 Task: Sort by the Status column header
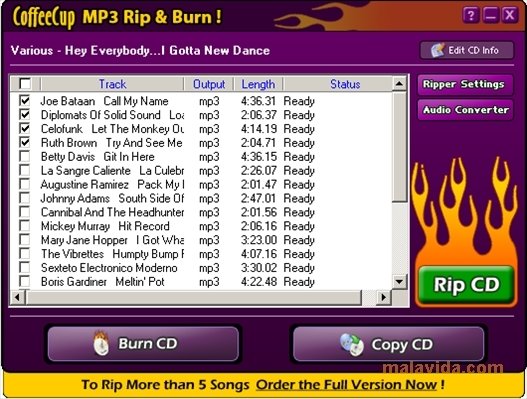(337, 84)
